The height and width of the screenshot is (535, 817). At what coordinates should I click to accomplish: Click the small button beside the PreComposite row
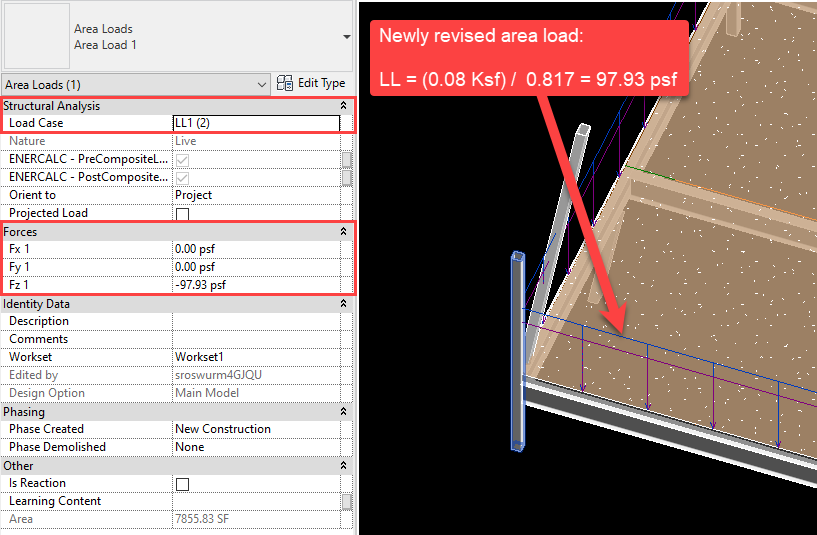click(x=346, y=159)
